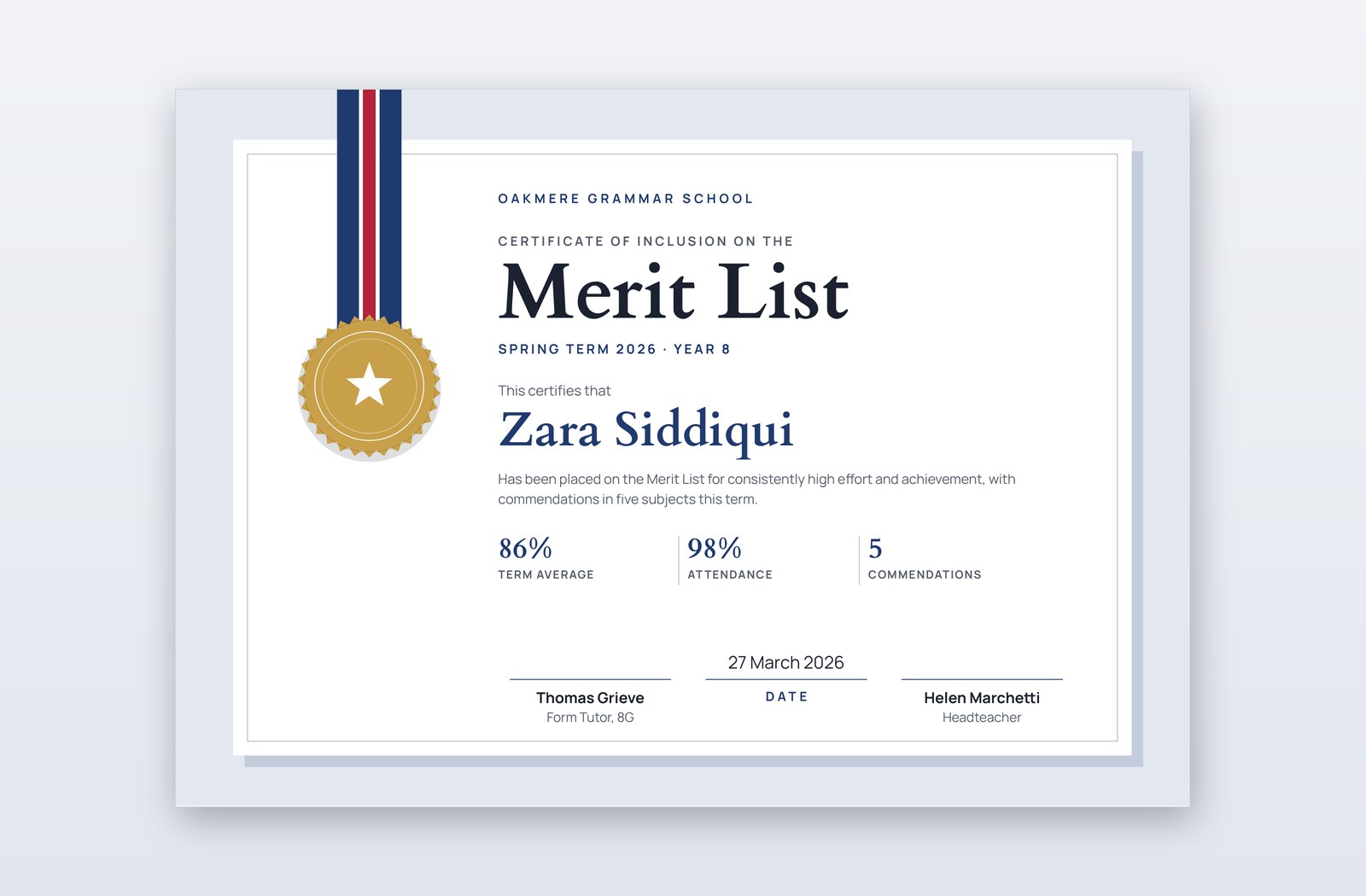Viewport: 1366px width, 896px height.
Task: Select the 'Headteacher' title
Action: (982, 718)
